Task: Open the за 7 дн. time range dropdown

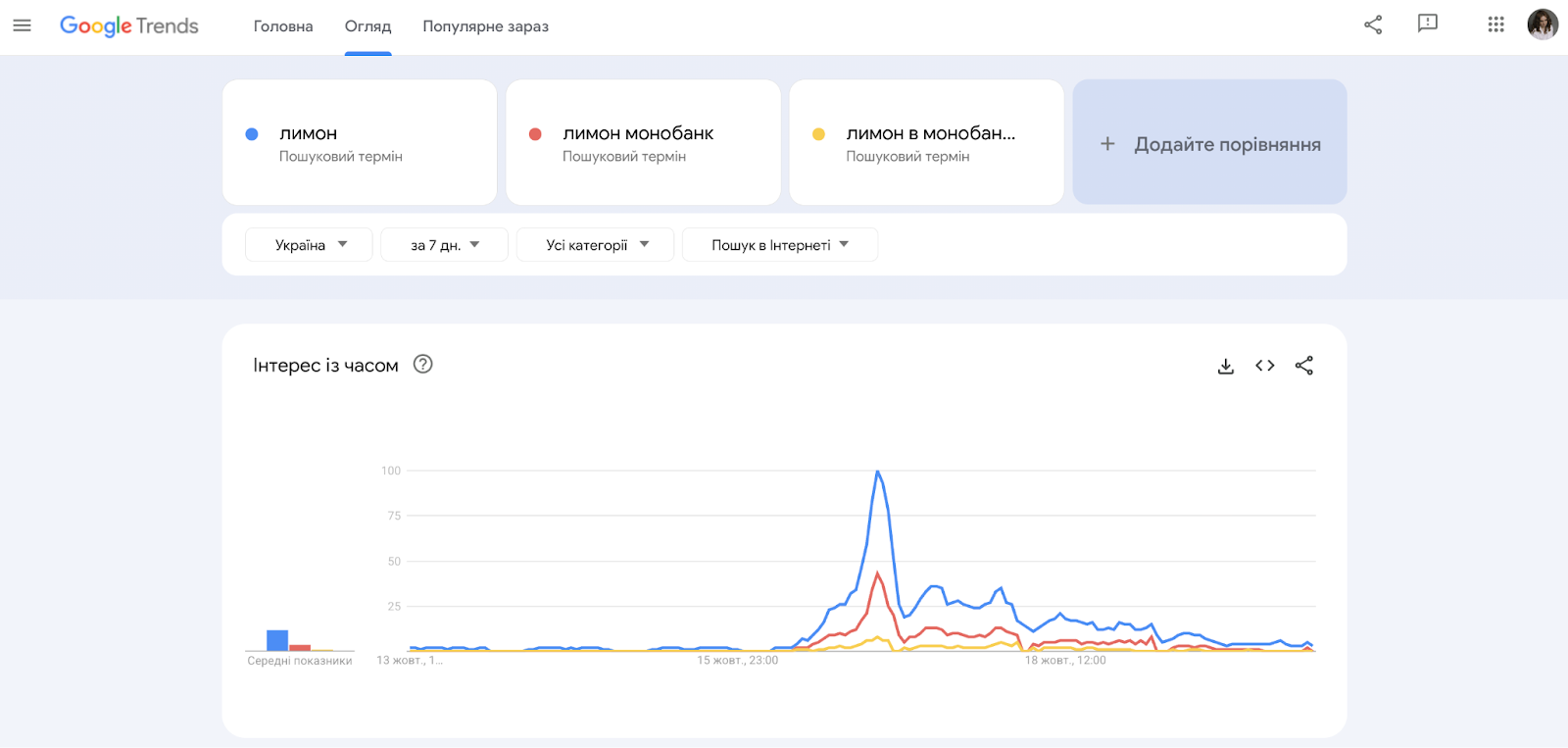Action: (x=444, y=245)
